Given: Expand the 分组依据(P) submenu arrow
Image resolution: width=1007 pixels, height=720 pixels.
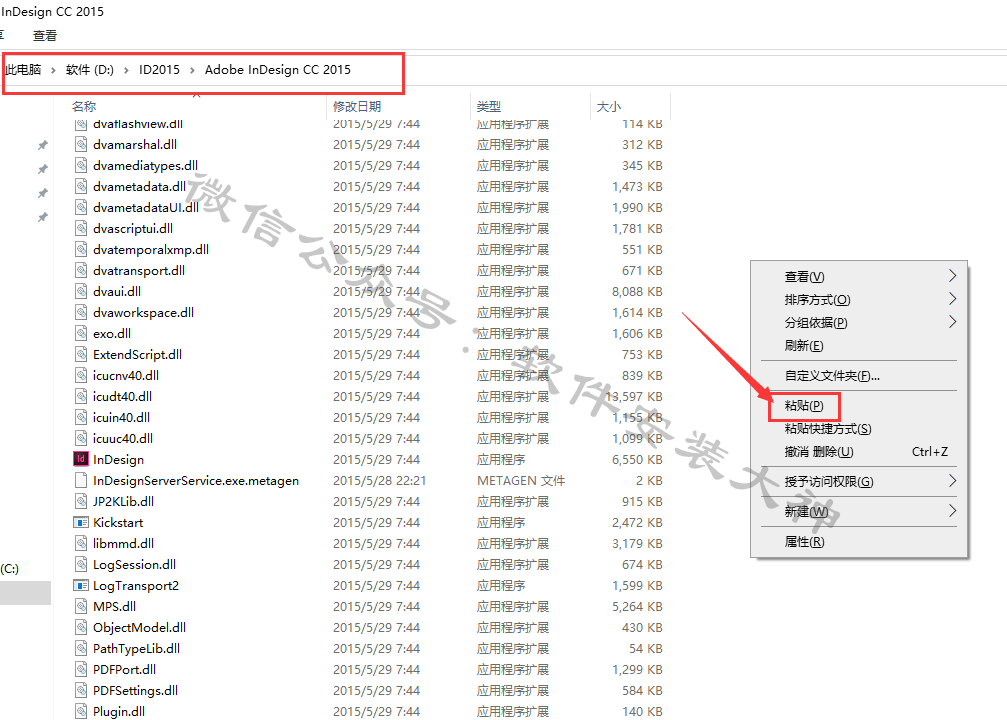Looking at the screenshot, I should [952, 322].
